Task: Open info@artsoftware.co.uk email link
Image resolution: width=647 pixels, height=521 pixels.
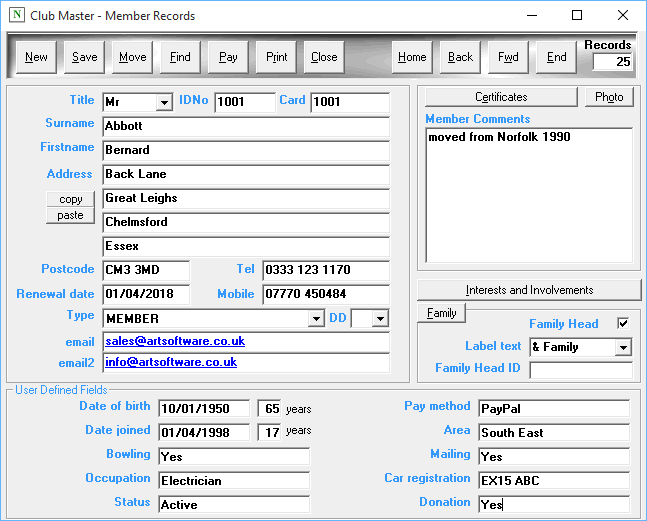Action: click(171, 362)
